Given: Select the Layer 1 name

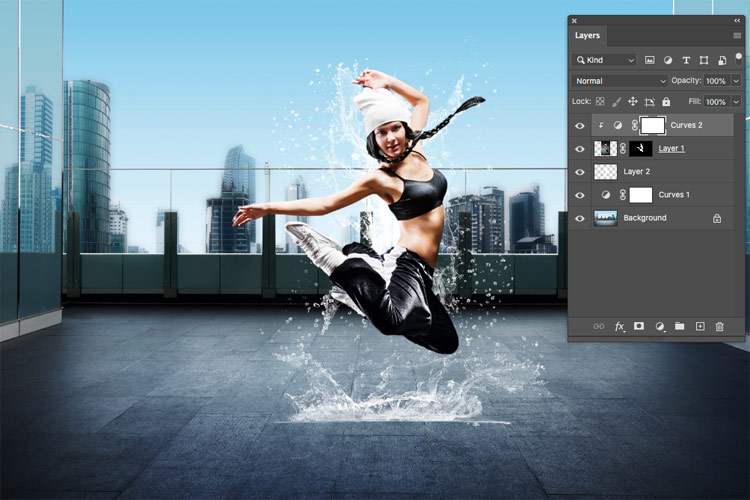Looking at the screenshot, I should coord(672,148).
